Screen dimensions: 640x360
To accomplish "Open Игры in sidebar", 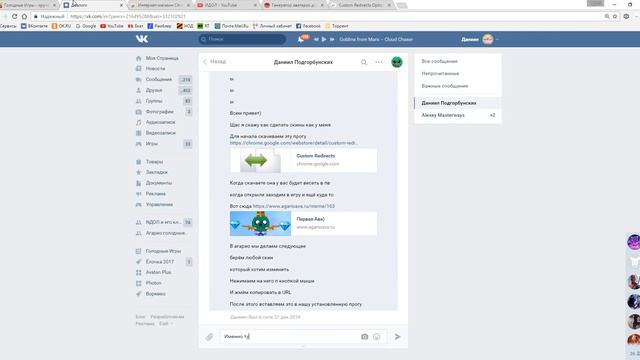I will [151, 144].
